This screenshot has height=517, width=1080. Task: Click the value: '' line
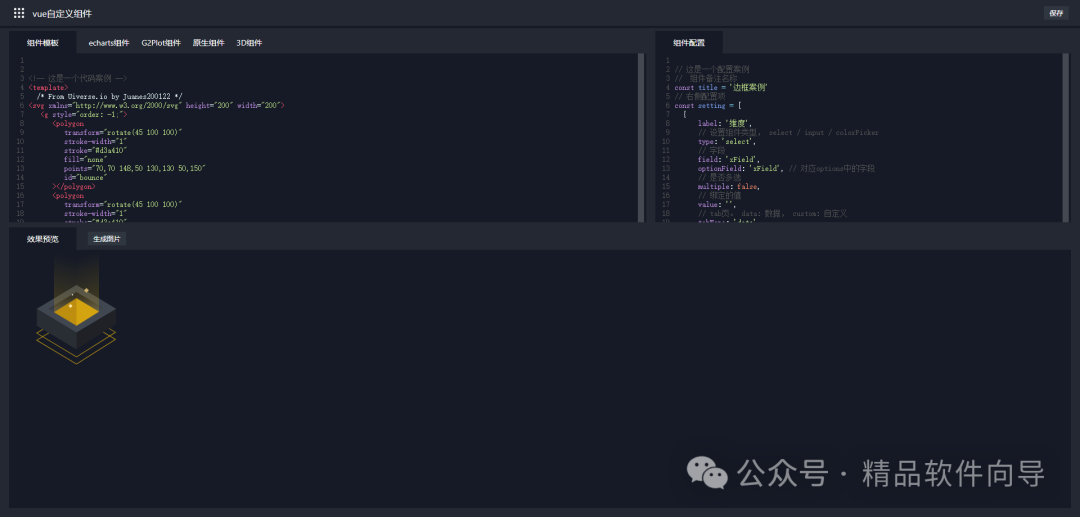pos(717,204)
